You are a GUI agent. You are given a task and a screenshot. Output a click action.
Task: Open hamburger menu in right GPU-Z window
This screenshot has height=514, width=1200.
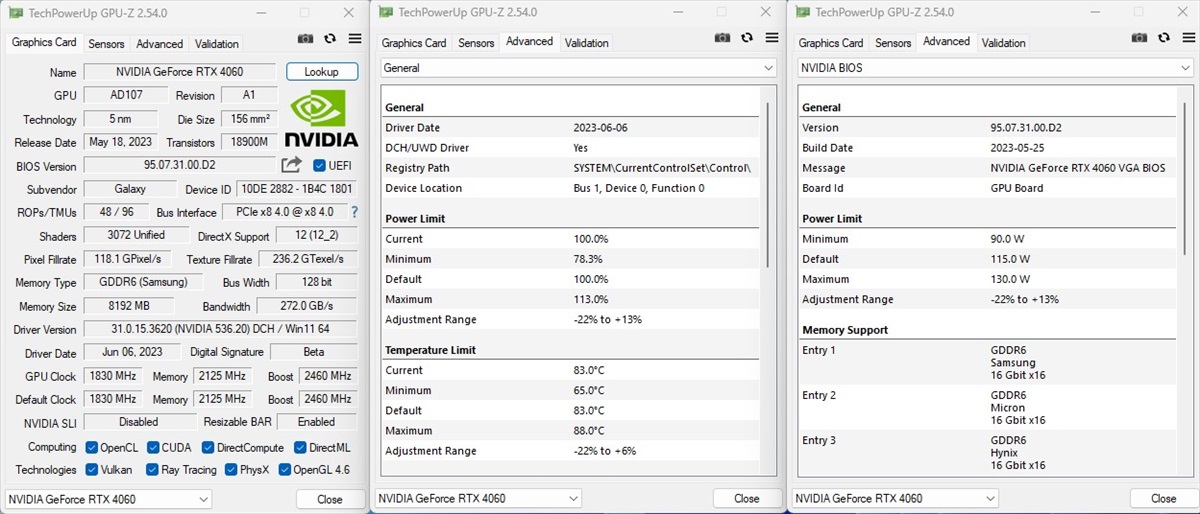click(x=1187, y=38)
